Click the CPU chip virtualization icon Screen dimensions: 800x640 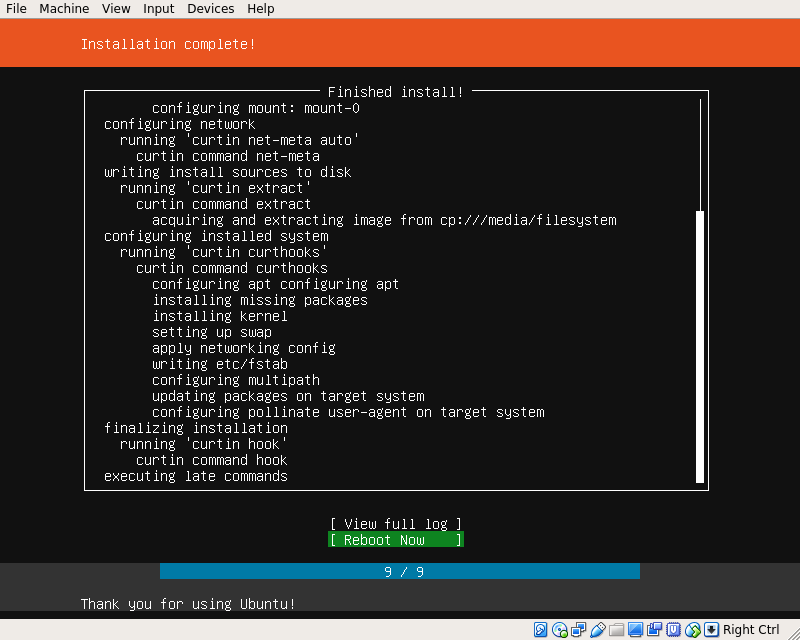tap(674, 629)
